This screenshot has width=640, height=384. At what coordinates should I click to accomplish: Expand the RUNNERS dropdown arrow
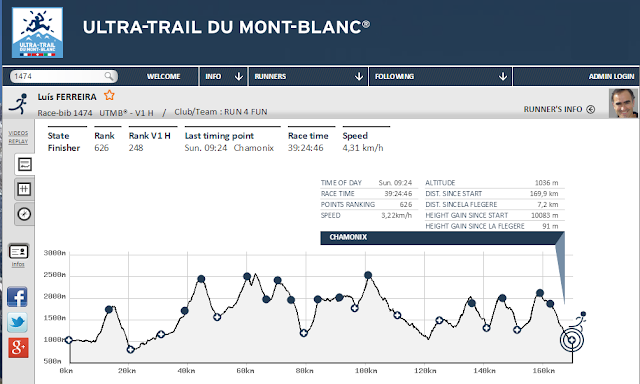pyautogui.click(x=359, y=76)
